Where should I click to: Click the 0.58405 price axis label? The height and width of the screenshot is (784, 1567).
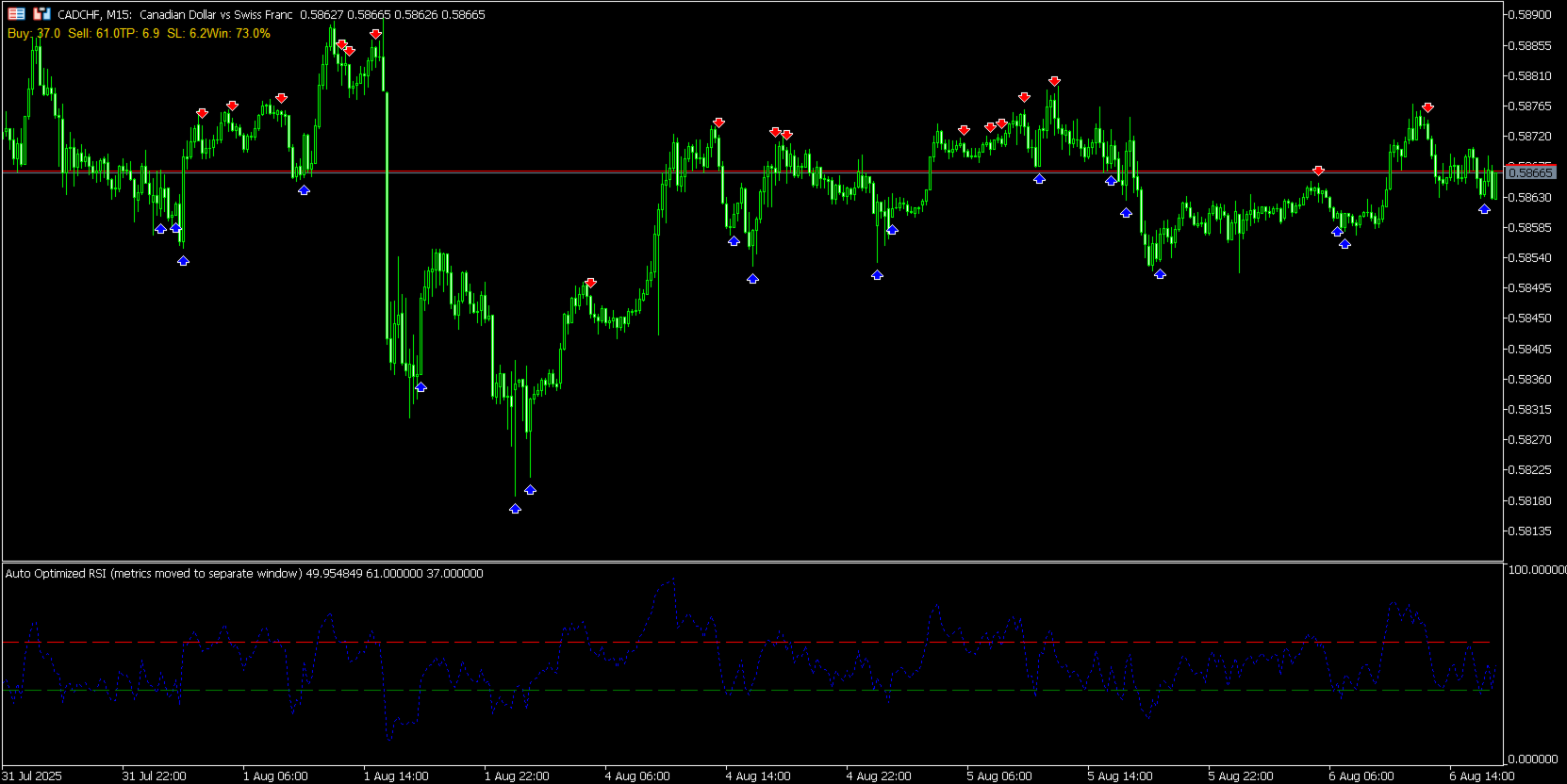1529,350
